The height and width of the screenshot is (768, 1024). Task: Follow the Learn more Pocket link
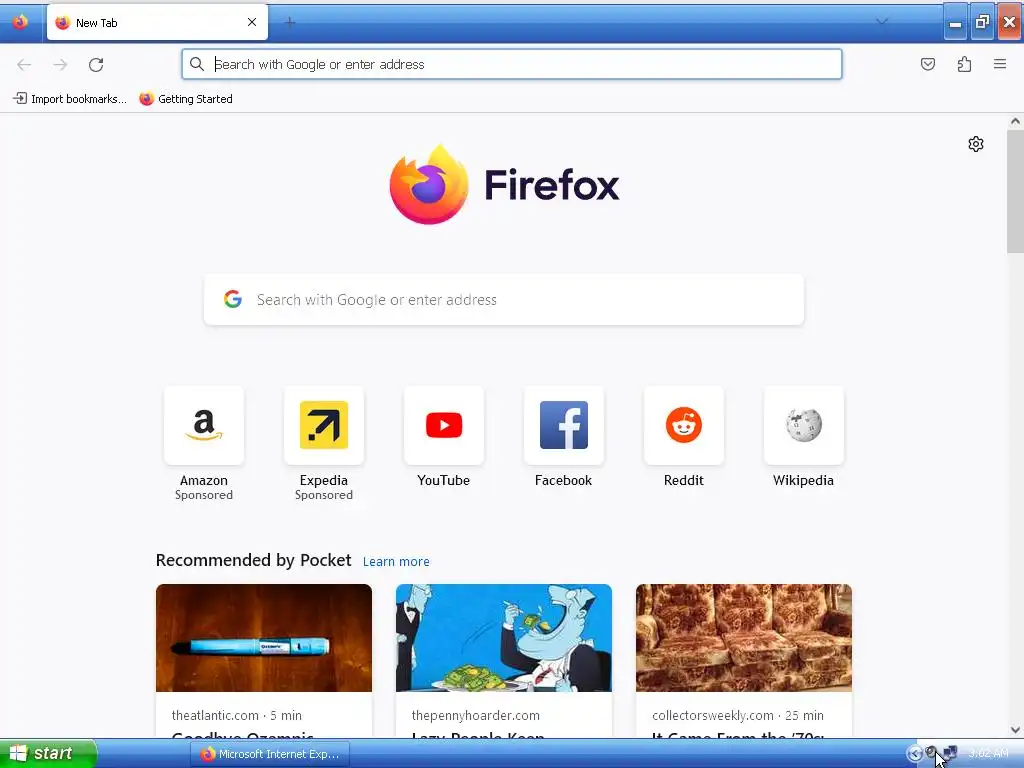tap(396, 562)
